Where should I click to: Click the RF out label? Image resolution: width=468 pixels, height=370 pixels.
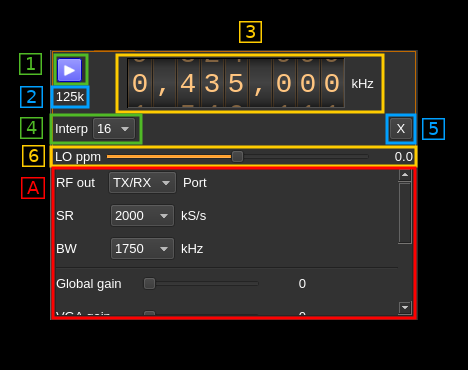(x=75, y=183)
